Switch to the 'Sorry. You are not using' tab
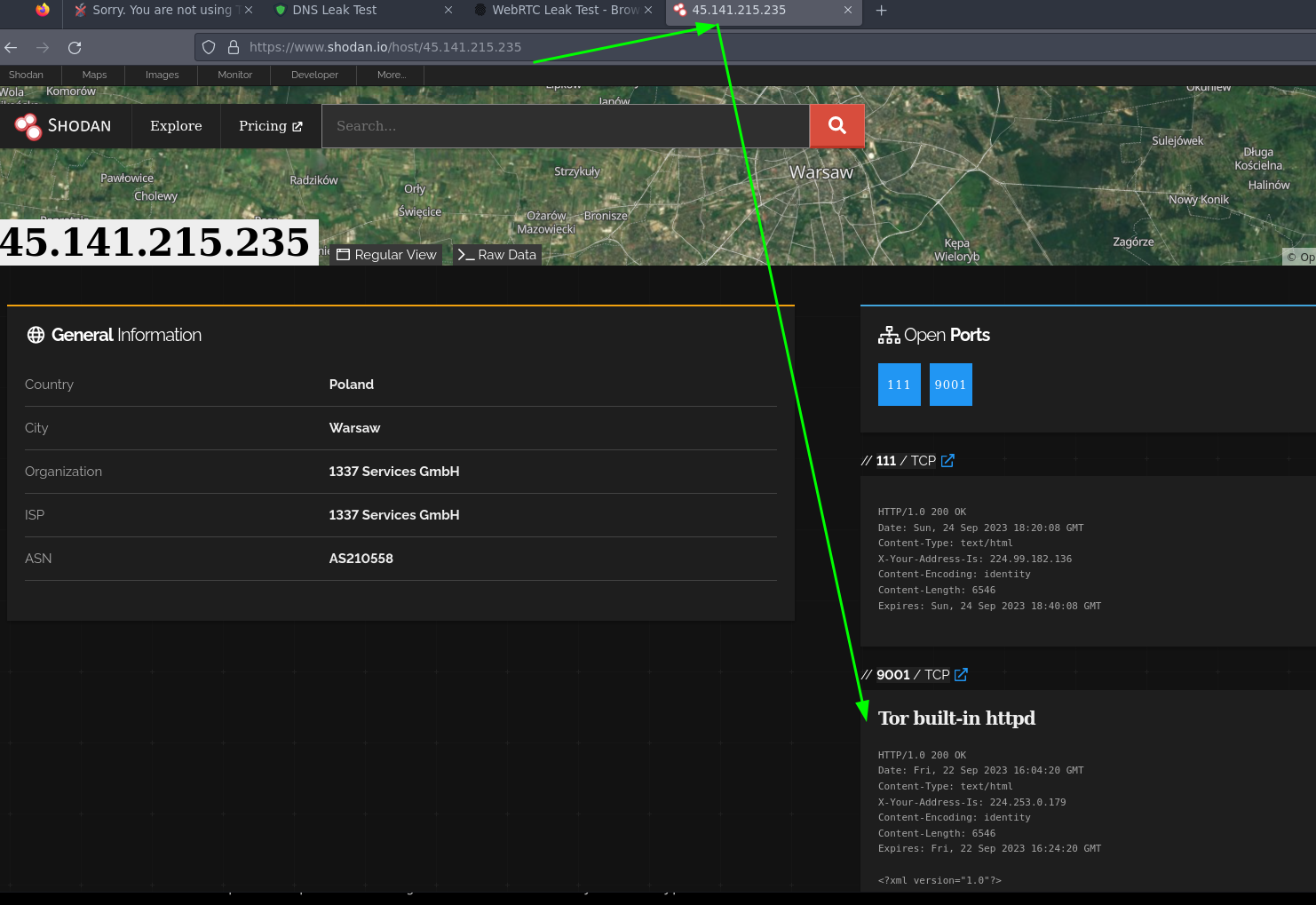This screenshot has width=1316, height=905. click(164, 10)
